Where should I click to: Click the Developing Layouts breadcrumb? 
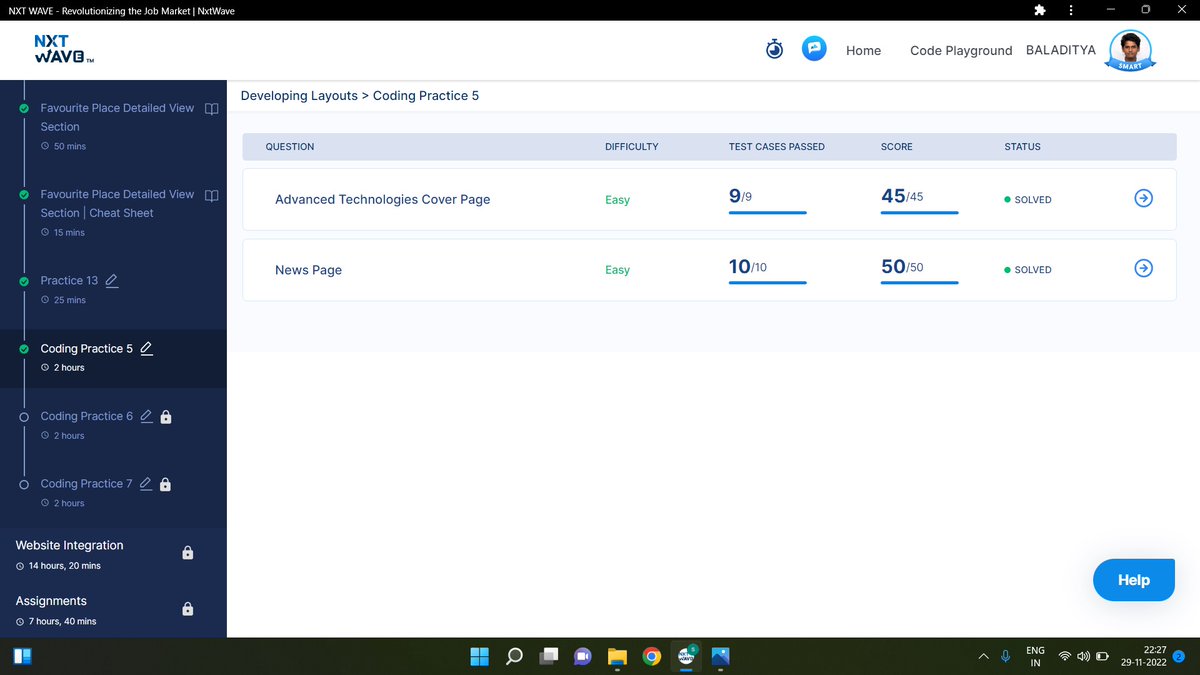(299, 96)
